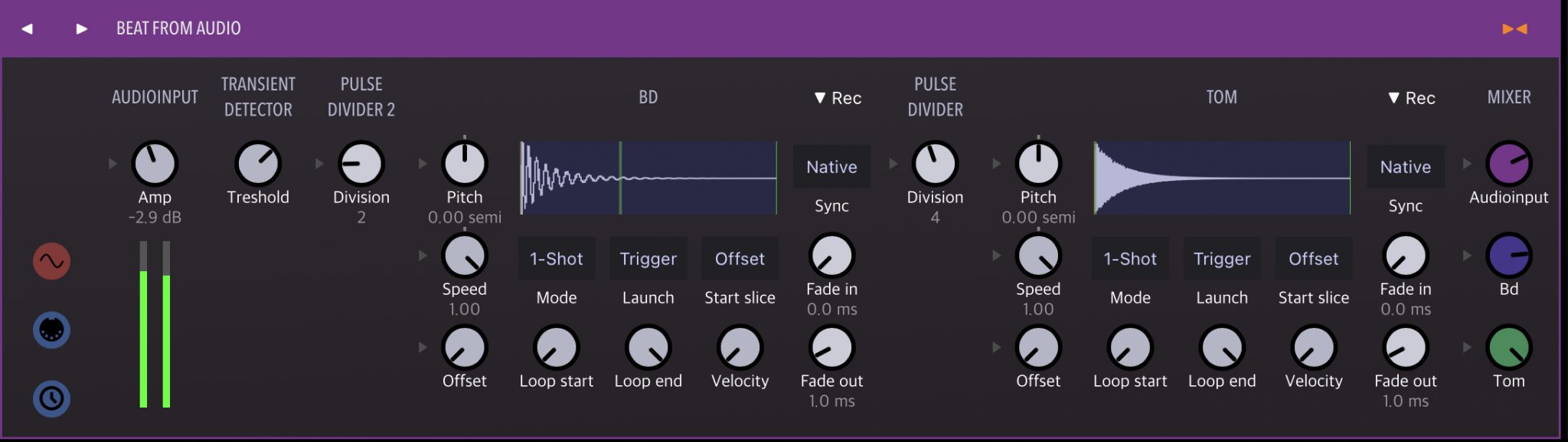Go to previous preset arrow

tap(28, 29)
